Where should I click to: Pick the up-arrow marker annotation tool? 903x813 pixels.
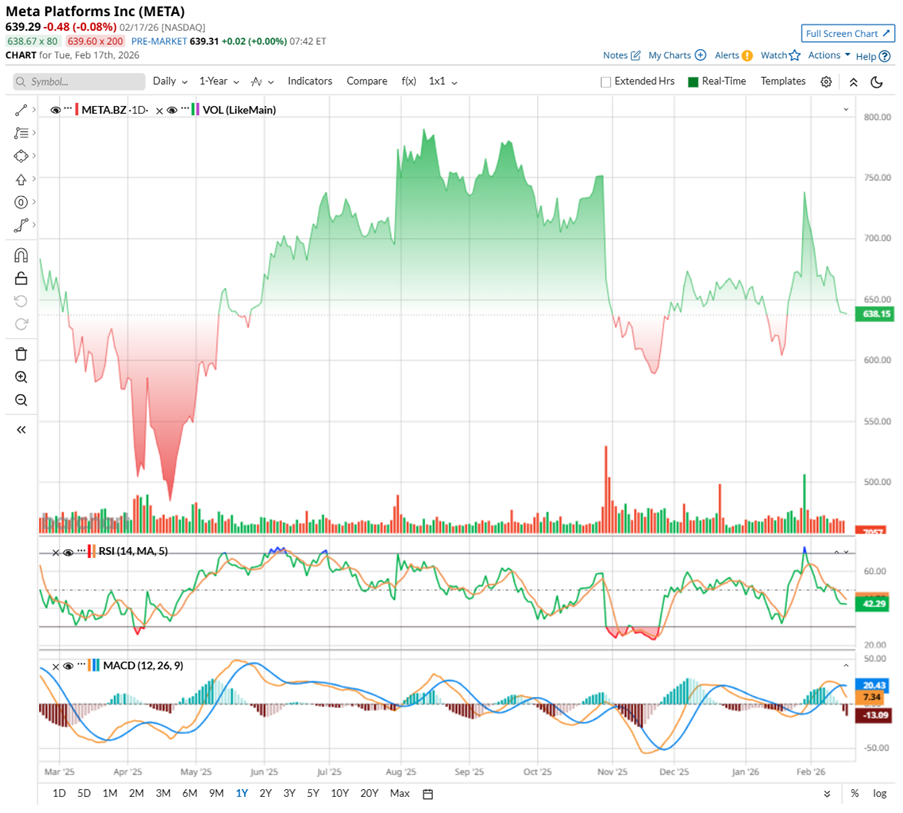coord(21,180)
